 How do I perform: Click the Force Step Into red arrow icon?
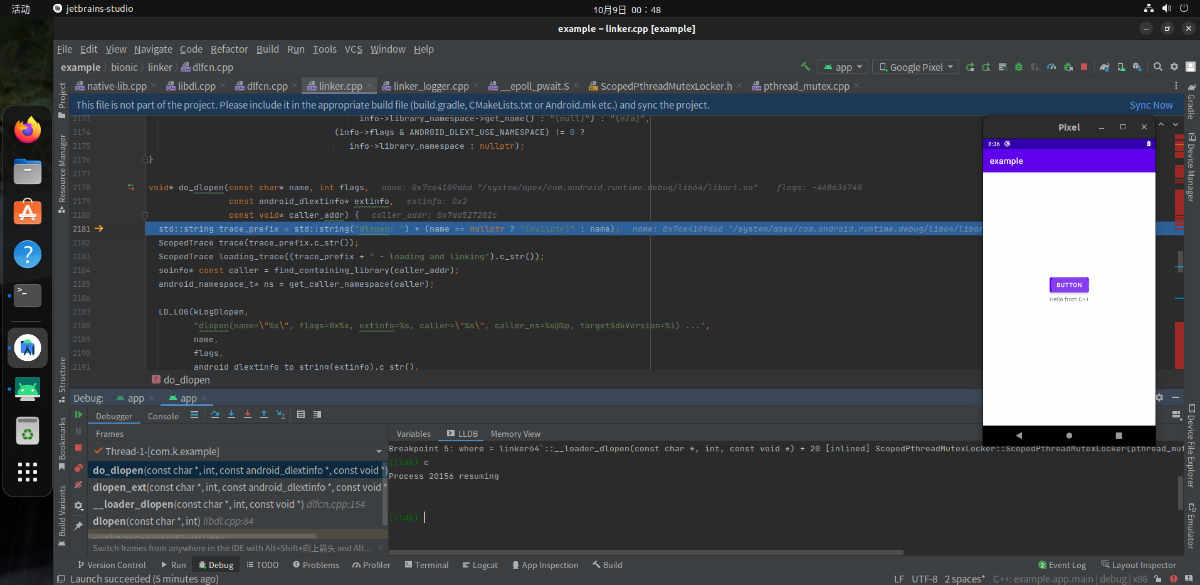click(x=247, y=414)
